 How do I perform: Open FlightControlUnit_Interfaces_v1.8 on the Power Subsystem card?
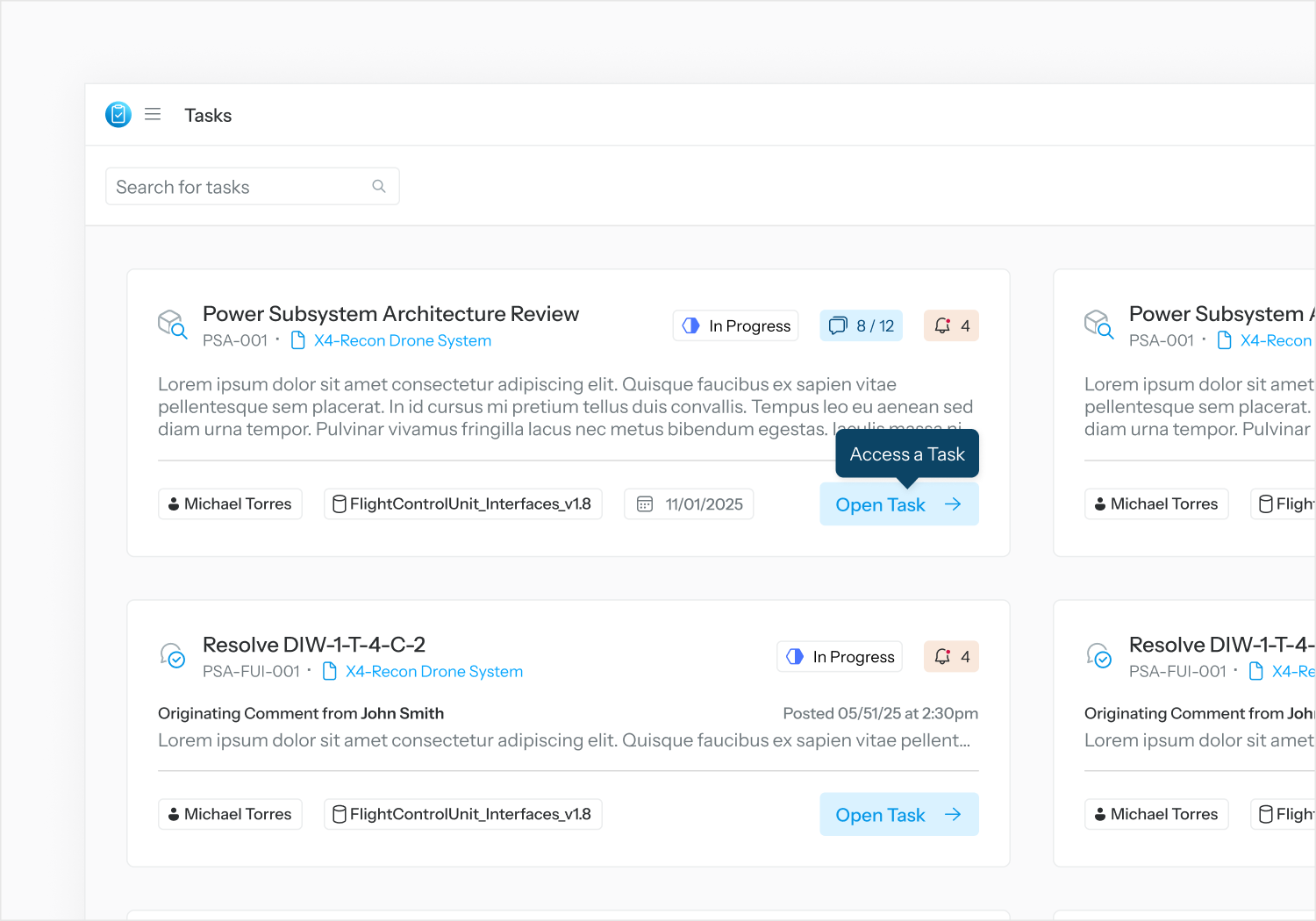pos(462,504)
